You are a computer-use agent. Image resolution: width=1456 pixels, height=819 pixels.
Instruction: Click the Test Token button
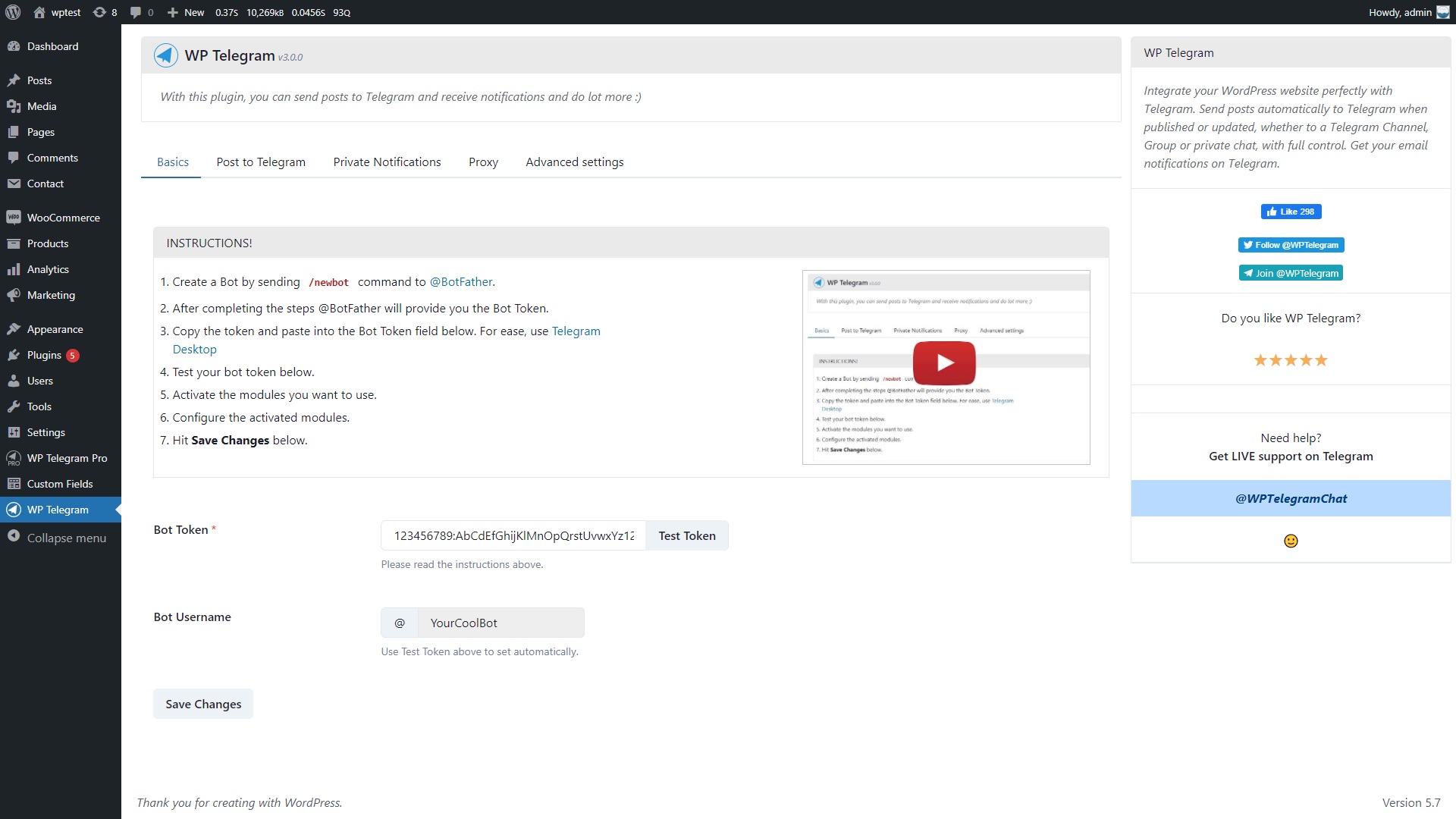coord(687,535)
